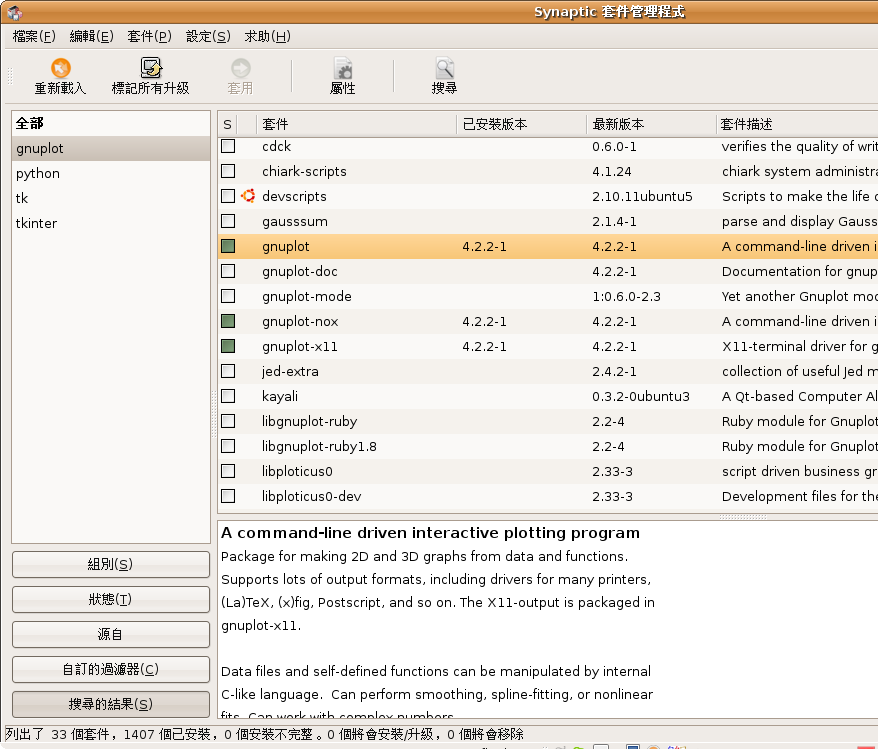Toggle the status checkbox for jed-extra
The image size is (878, 749).
(x=228, y=371)
